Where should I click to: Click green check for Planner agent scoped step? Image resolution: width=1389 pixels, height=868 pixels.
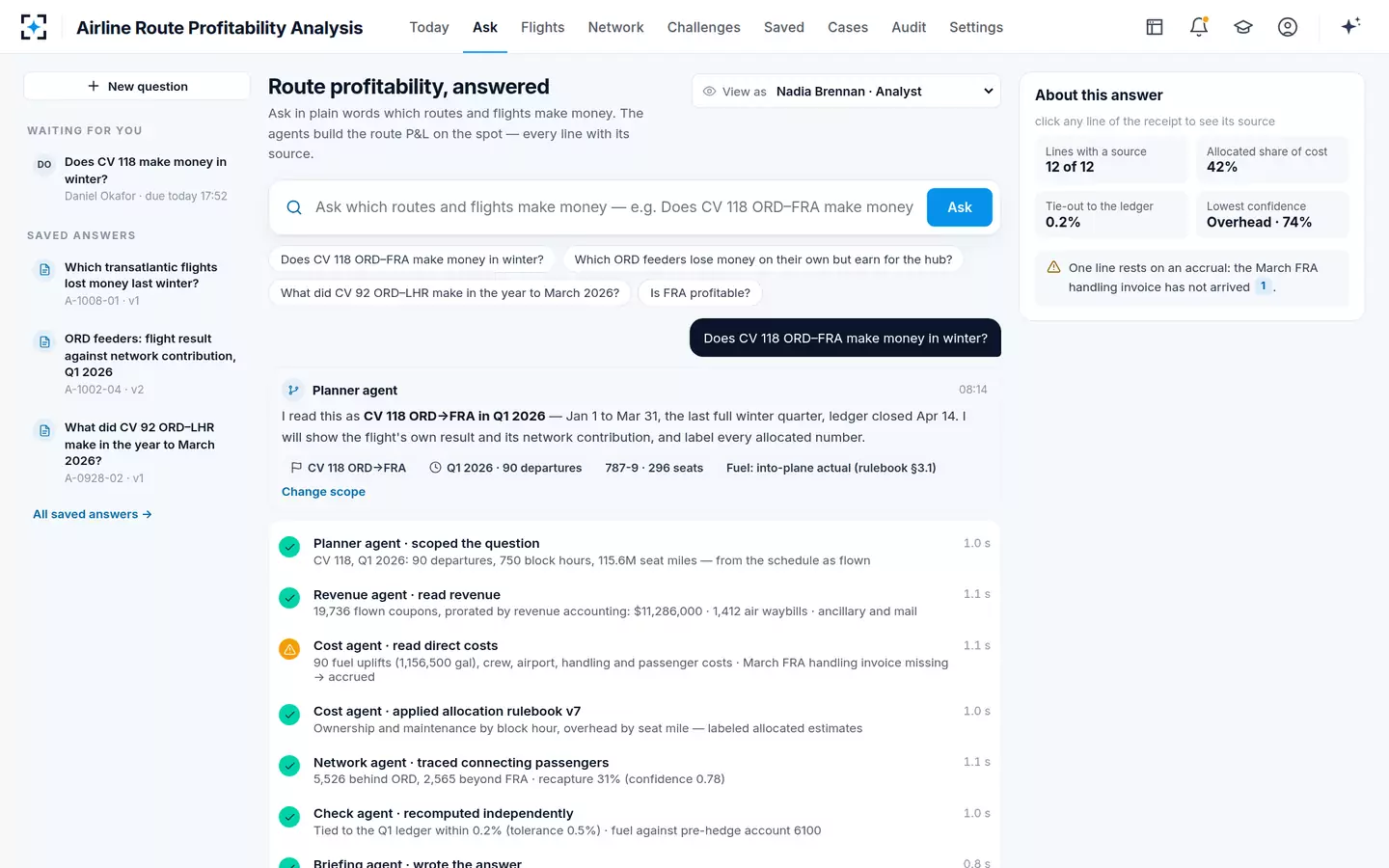click(289, 547)
